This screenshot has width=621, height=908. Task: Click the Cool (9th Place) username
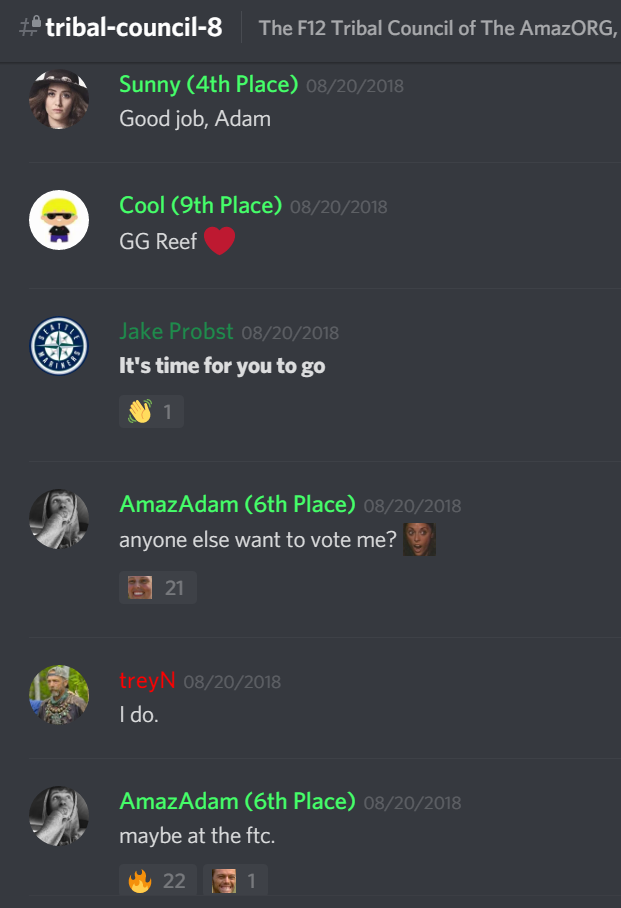200,206
